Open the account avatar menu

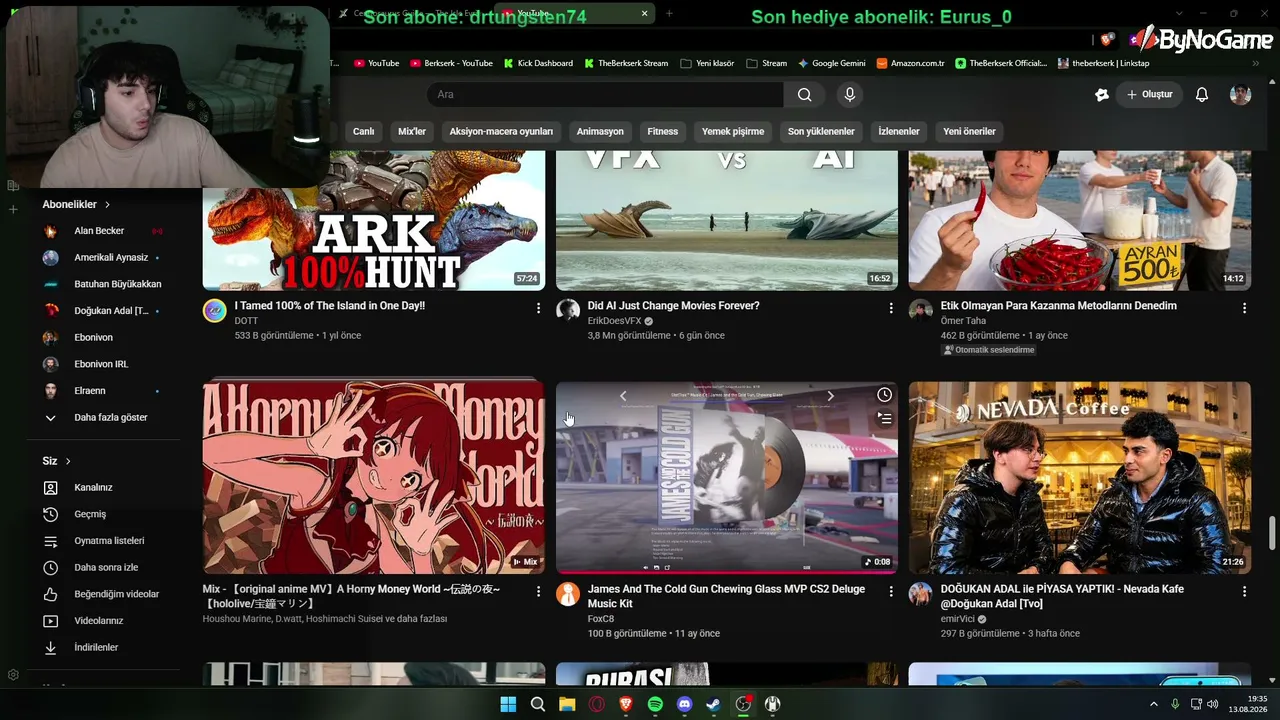tap(1240, 94)
